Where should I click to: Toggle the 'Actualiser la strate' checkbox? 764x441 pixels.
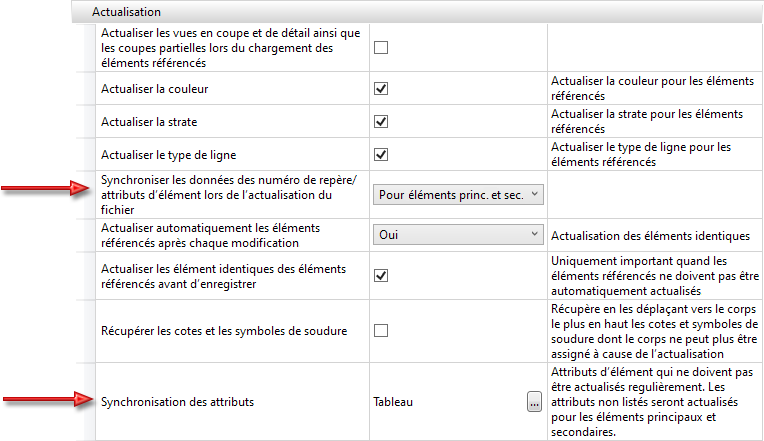click(x=381, y=122)
